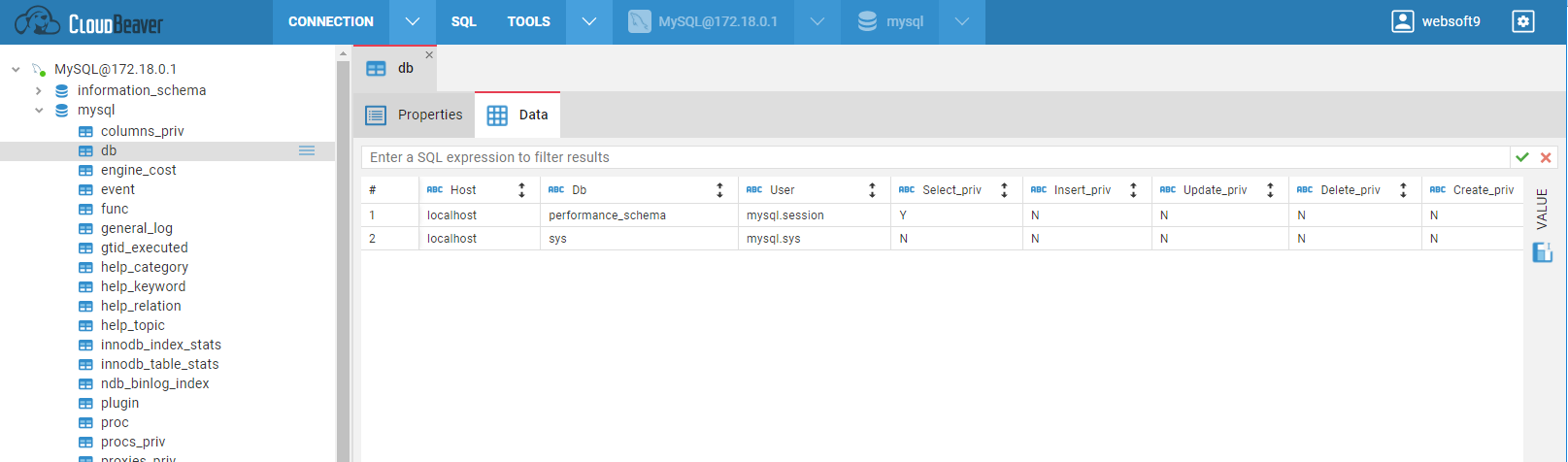Open the Connection menu dropdown arrow

click(413, 21)
